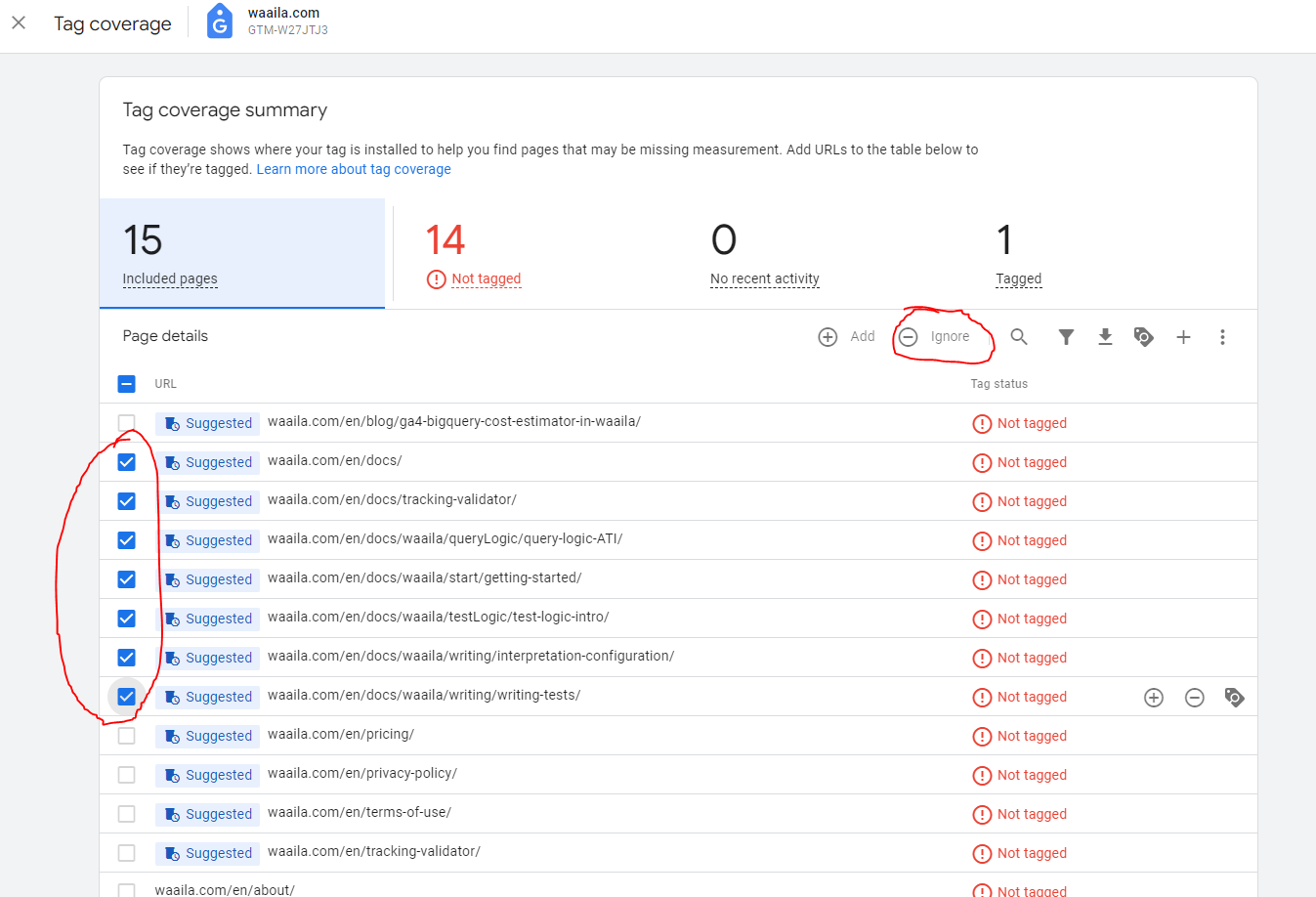This screenshot has height=897, width=1316.
Task: Open the three-dot more options menu
Action: [x=1222, y=337]
